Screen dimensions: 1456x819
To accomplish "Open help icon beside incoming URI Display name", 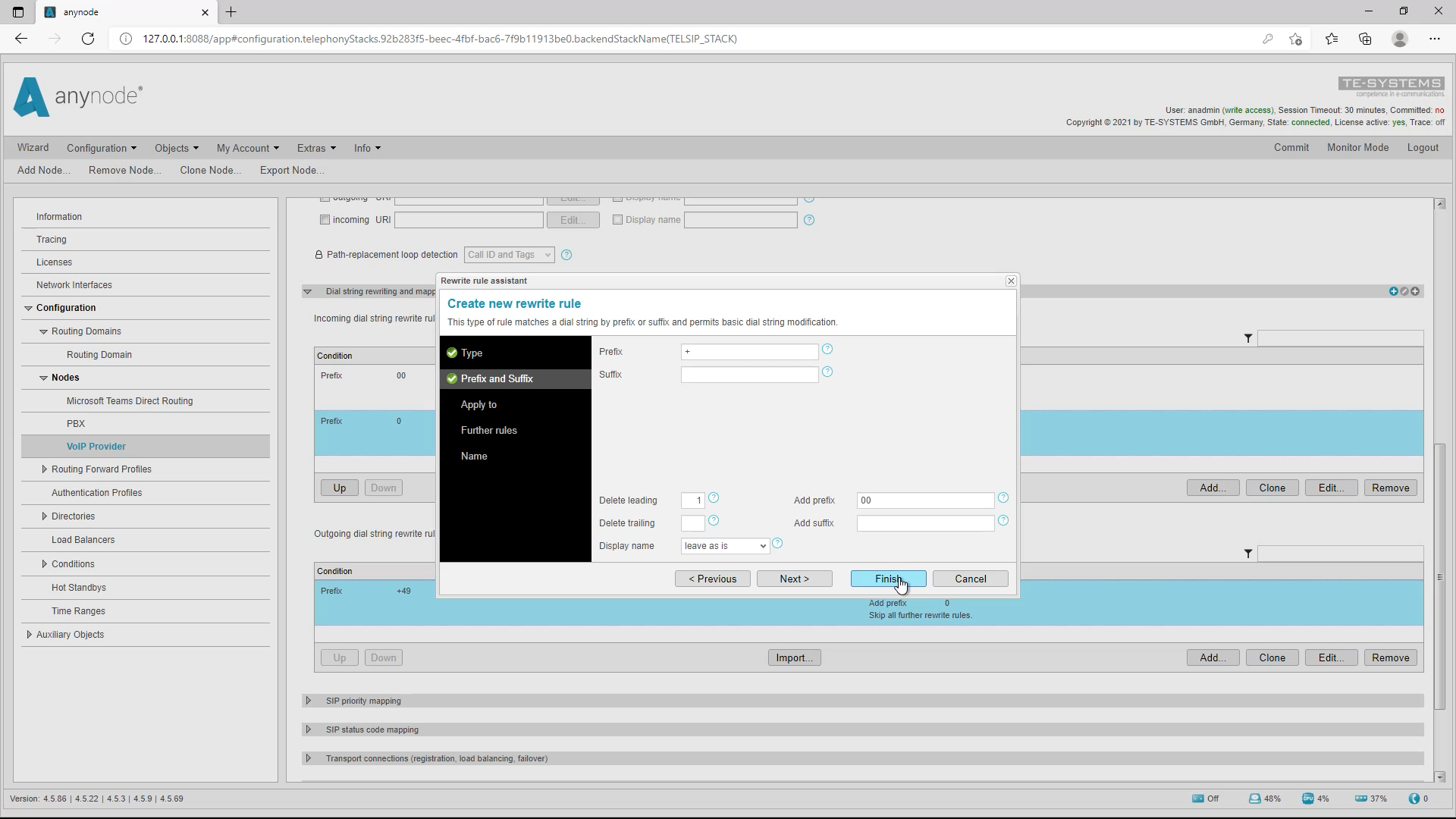I will pyautogui.click(x=809, y=220).
